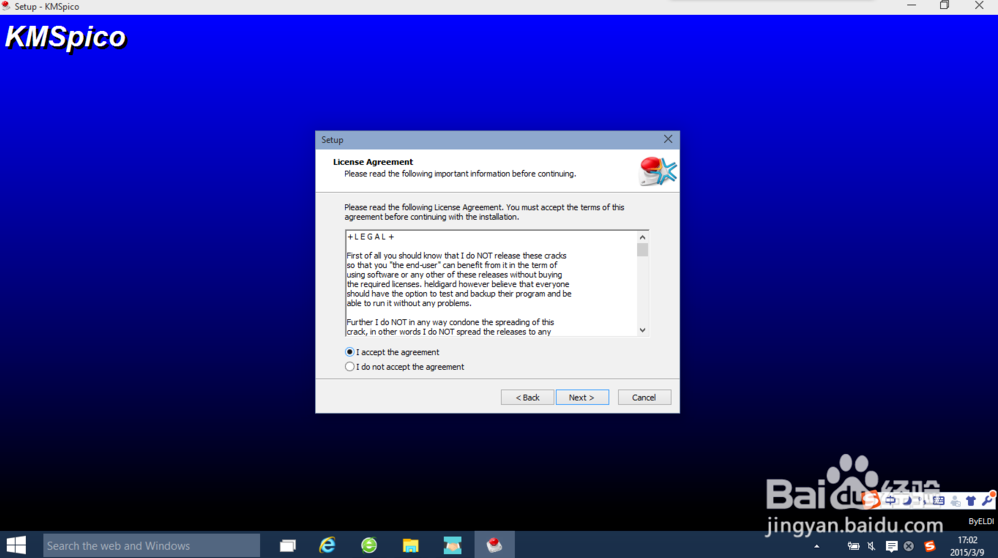Click the gray X circle tray icon

tap(909, 546)
